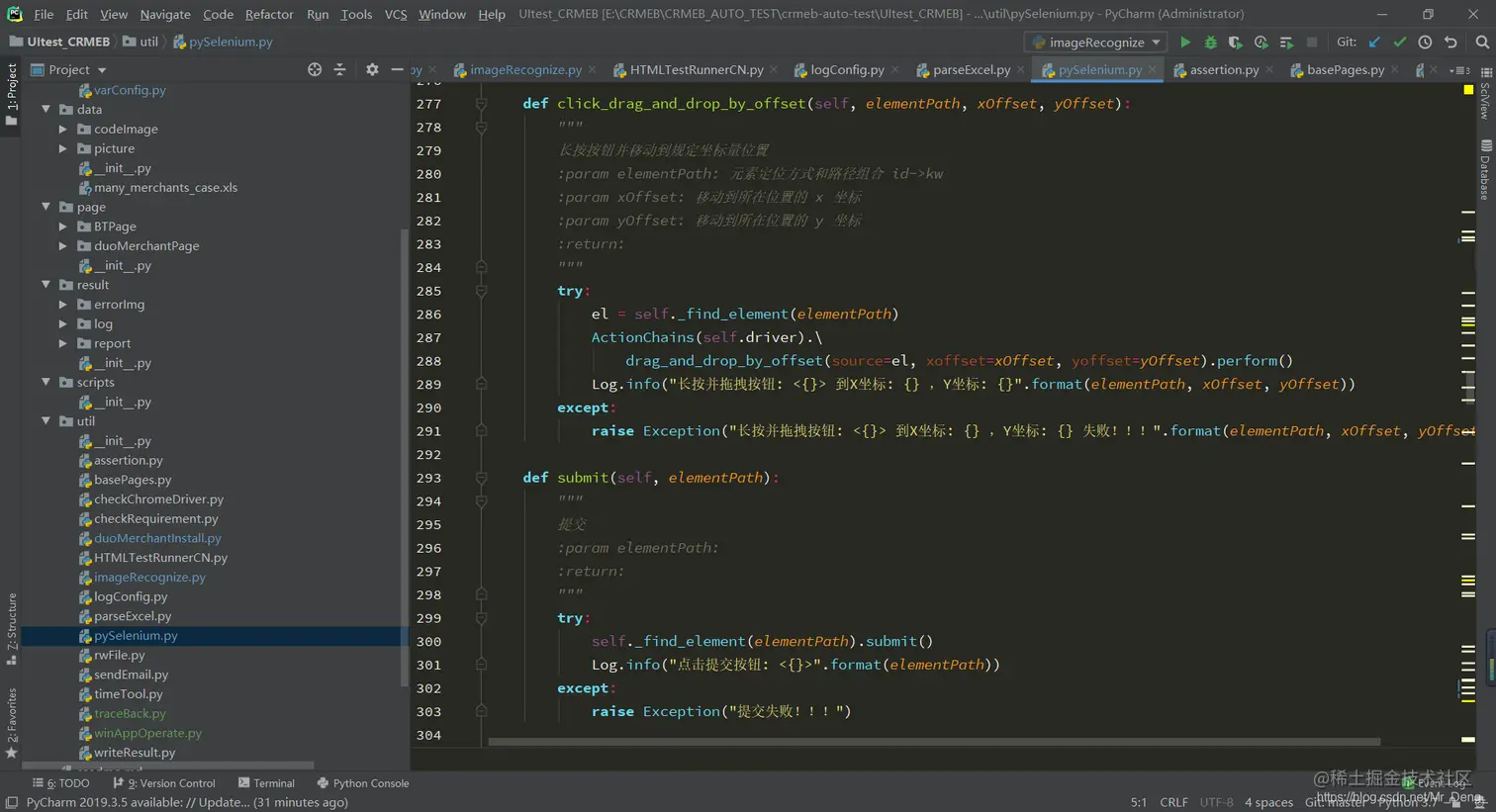Start debugging with the bug icon

click(1210, 43)
